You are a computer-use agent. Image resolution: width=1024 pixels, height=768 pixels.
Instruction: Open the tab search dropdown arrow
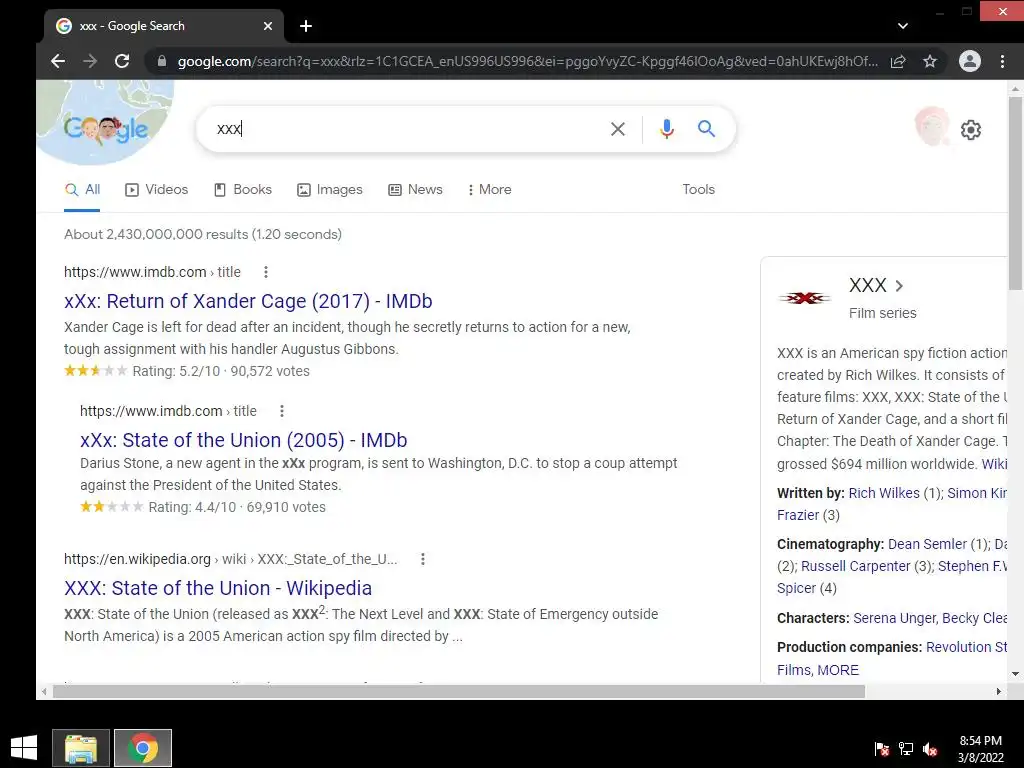[903, 26]
